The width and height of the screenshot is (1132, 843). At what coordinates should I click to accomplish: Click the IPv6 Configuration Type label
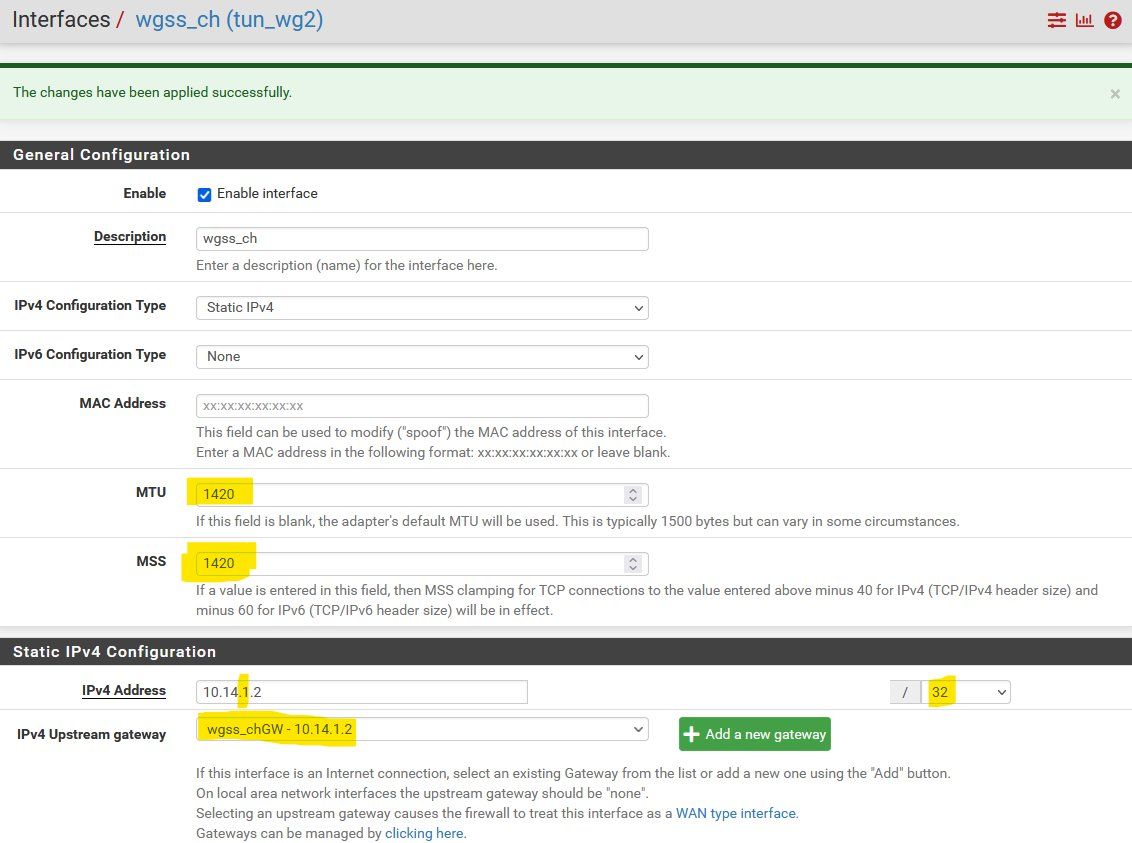[90, 354]
